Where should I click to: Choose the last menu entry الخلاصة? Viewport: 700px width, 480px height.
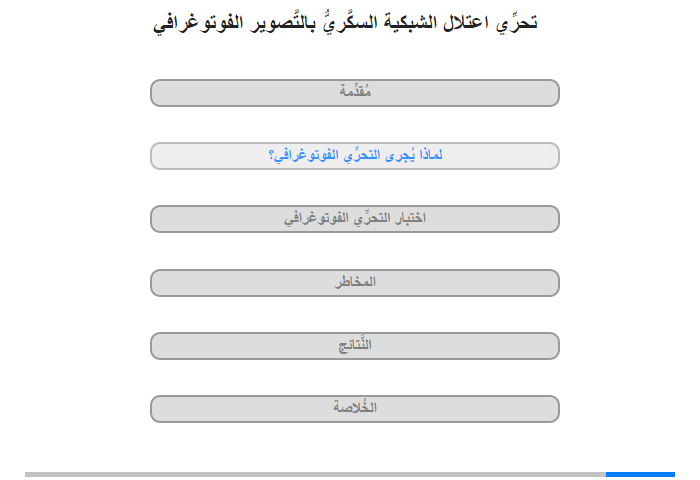(x=354, y=409)
